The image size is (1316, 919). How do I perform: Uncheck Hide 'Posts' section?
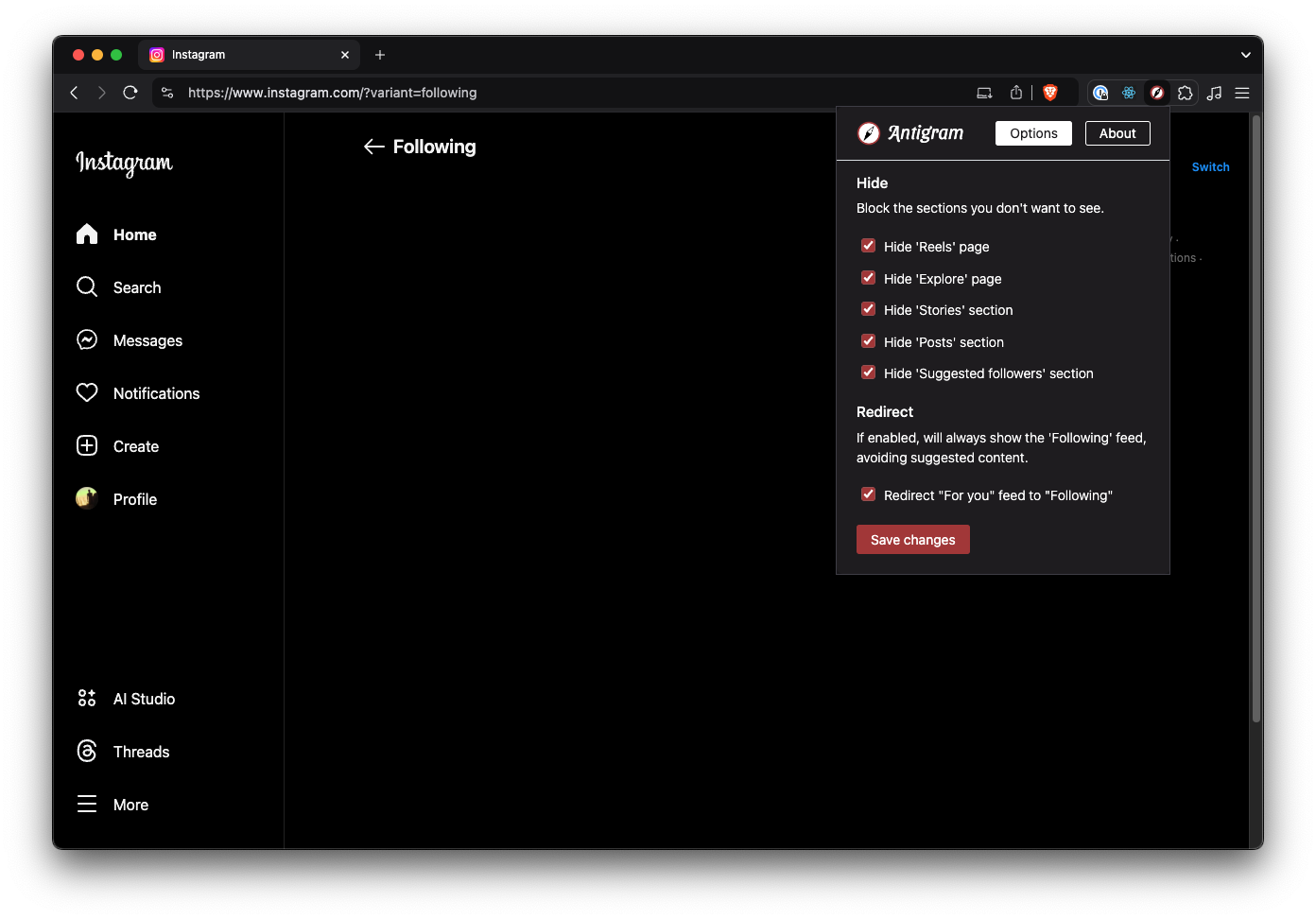pos(868,341)
